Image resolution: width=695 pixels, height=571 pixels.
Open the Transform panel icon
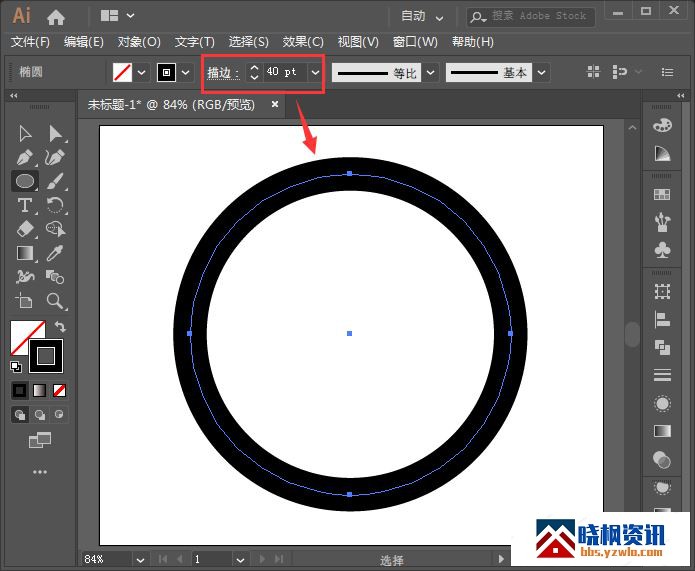tap(662, 291)
